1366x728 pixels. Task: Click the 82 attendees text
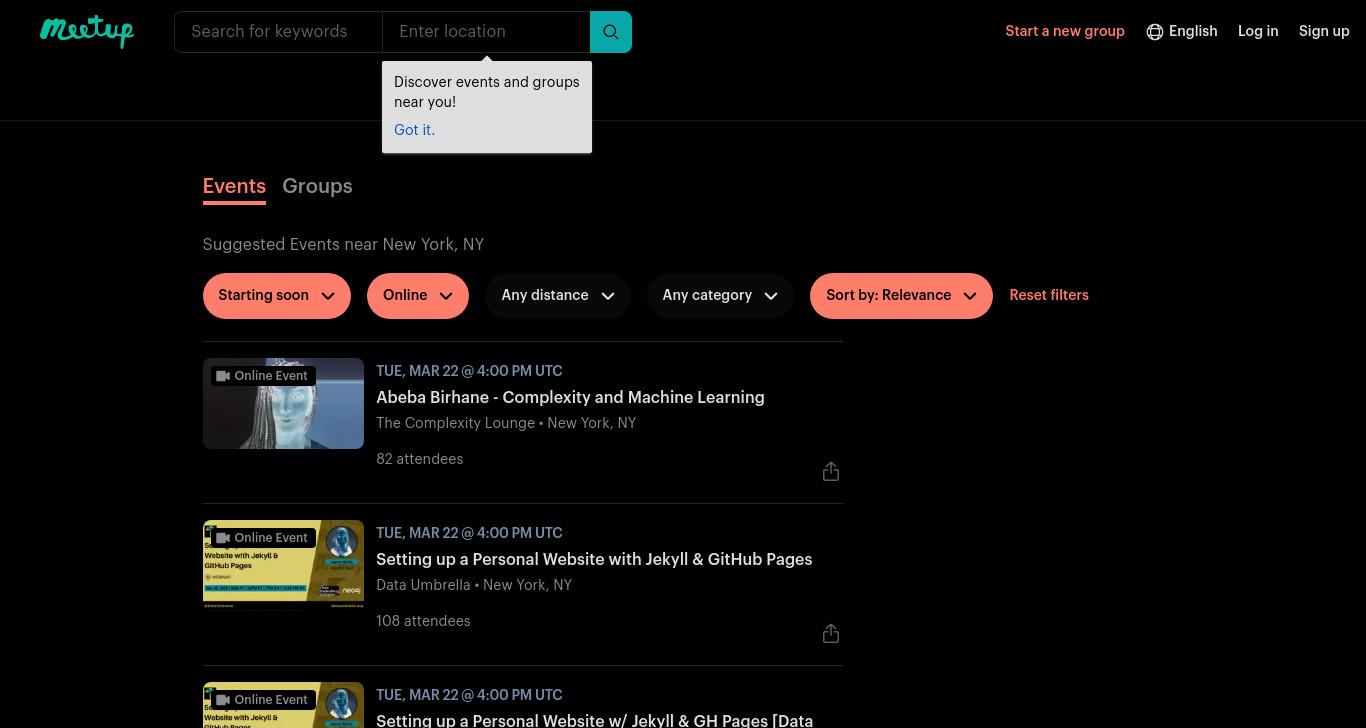[420, 460]
